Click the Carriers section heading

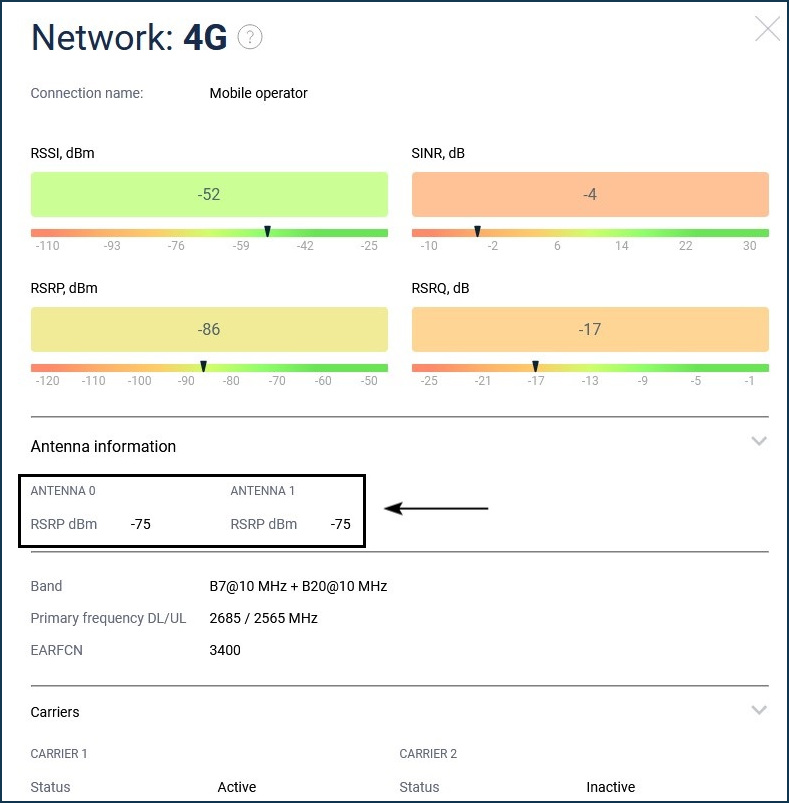point(55,712)
